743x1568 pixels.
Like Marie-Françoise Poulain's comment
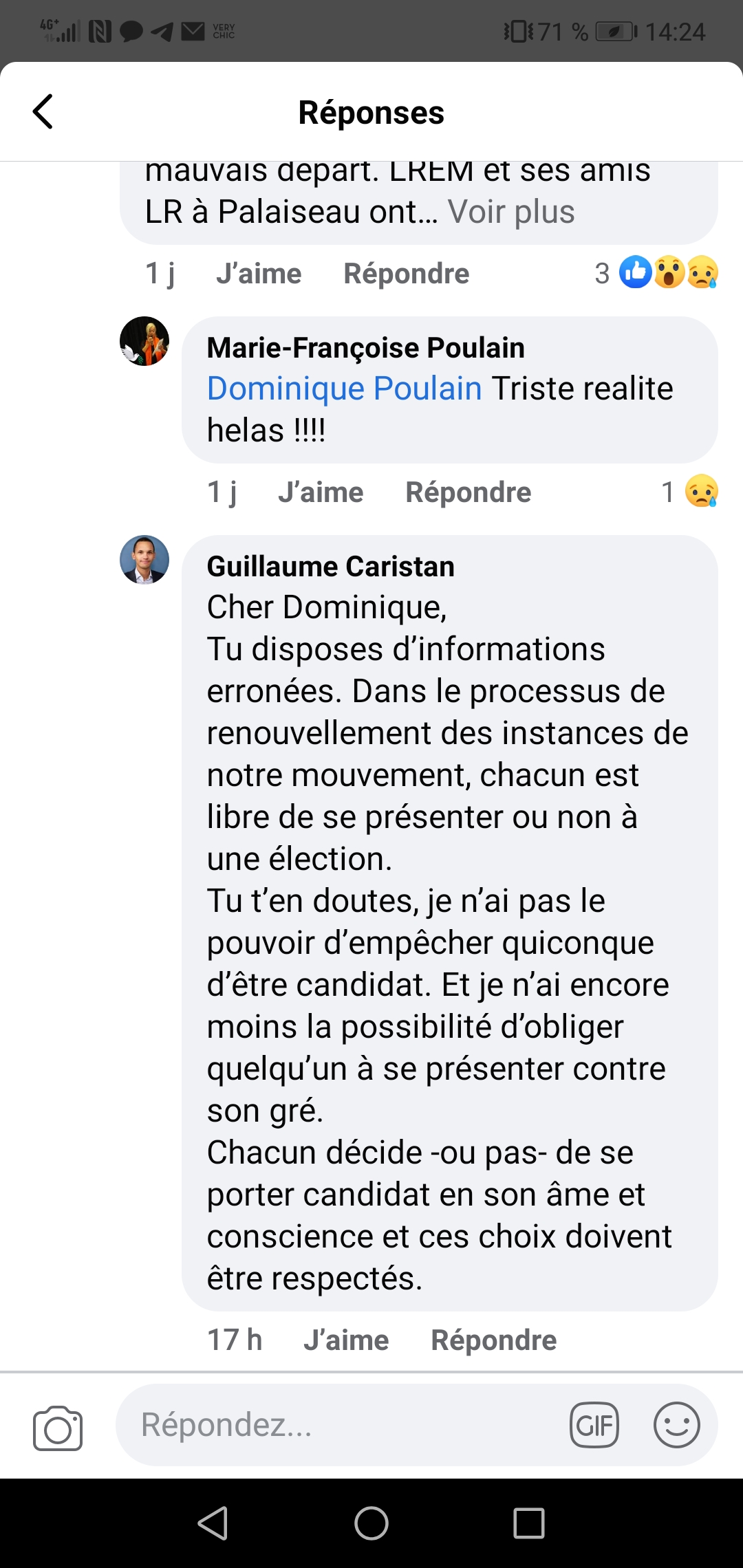[x=321, y=492]
